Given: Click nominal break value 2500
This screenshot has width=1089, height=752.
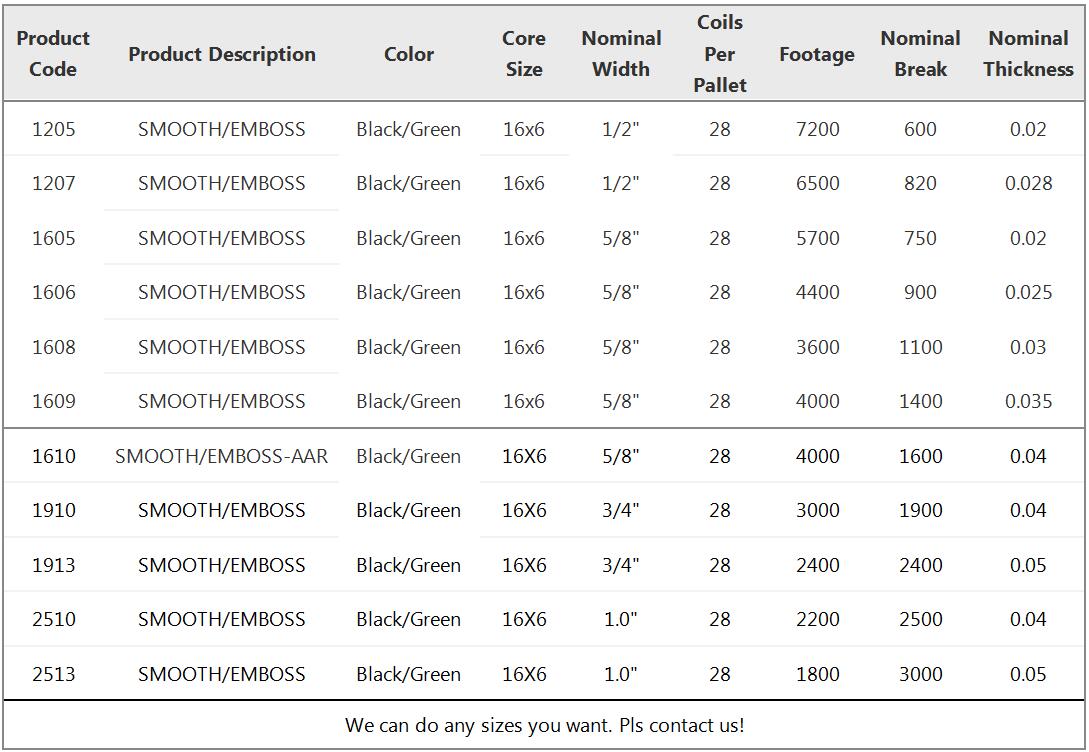Looking at the screenshot, I should (x=921, y=619).
